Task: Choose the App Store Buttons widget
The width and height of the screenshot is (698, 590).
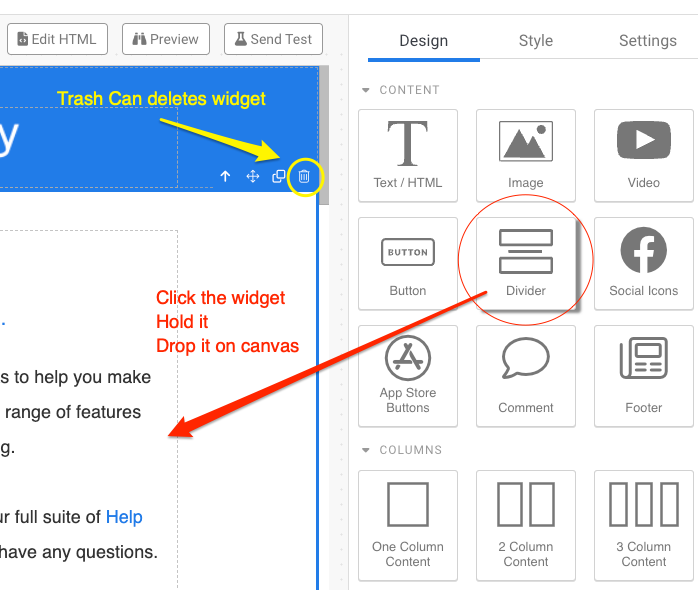Action: [408, 376]
